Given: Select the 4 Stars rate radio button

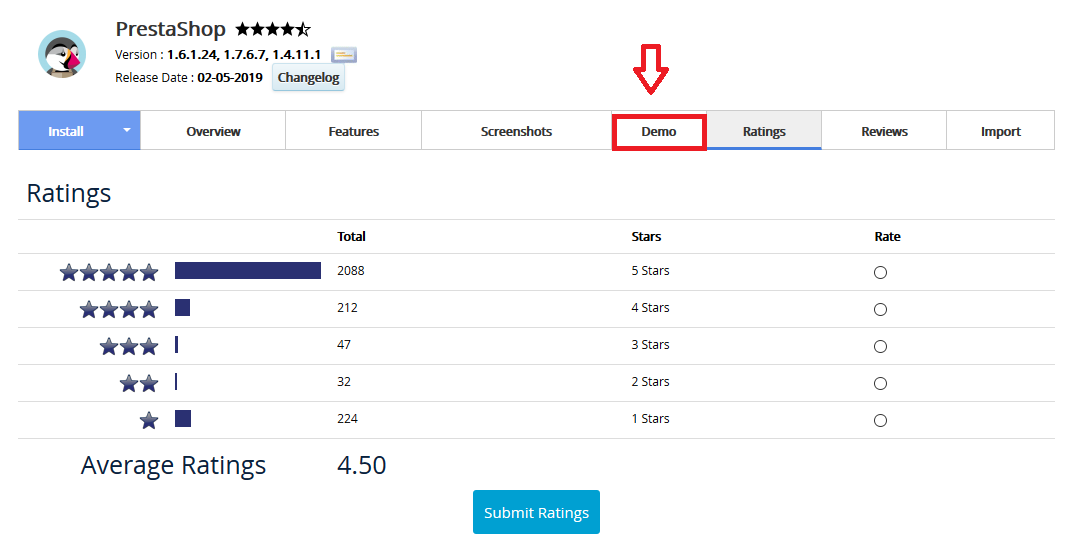Looking at the screenshot, I should pyautogui.click(x=880, y=309).
